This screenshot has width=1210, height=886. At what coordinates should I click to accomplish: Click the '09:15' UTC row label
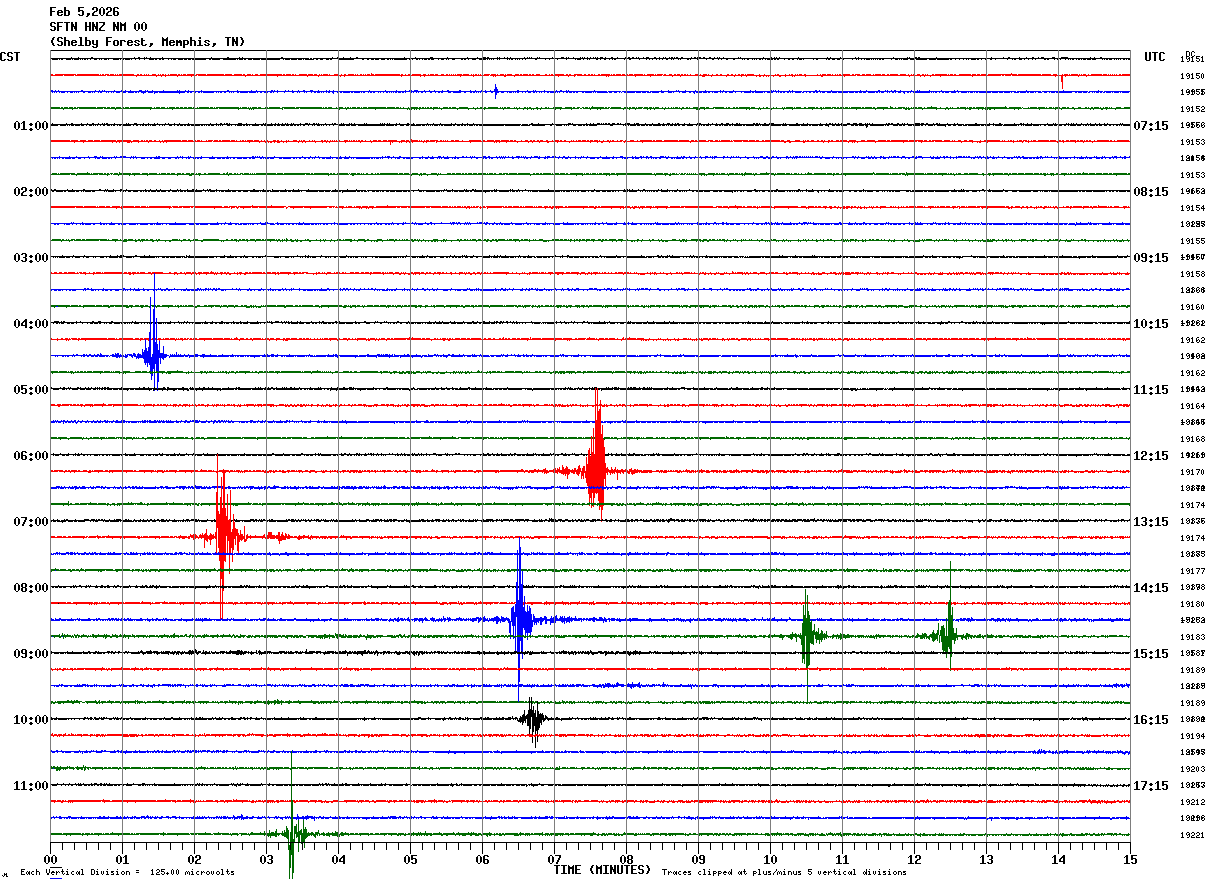click(1151, 258)
